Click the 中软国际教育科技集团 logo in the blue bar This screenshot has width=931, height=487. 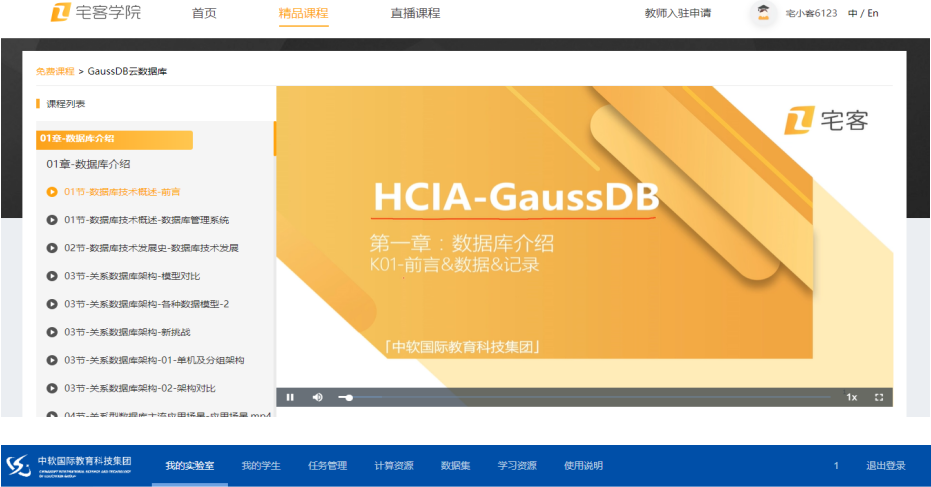click(69, 466)
